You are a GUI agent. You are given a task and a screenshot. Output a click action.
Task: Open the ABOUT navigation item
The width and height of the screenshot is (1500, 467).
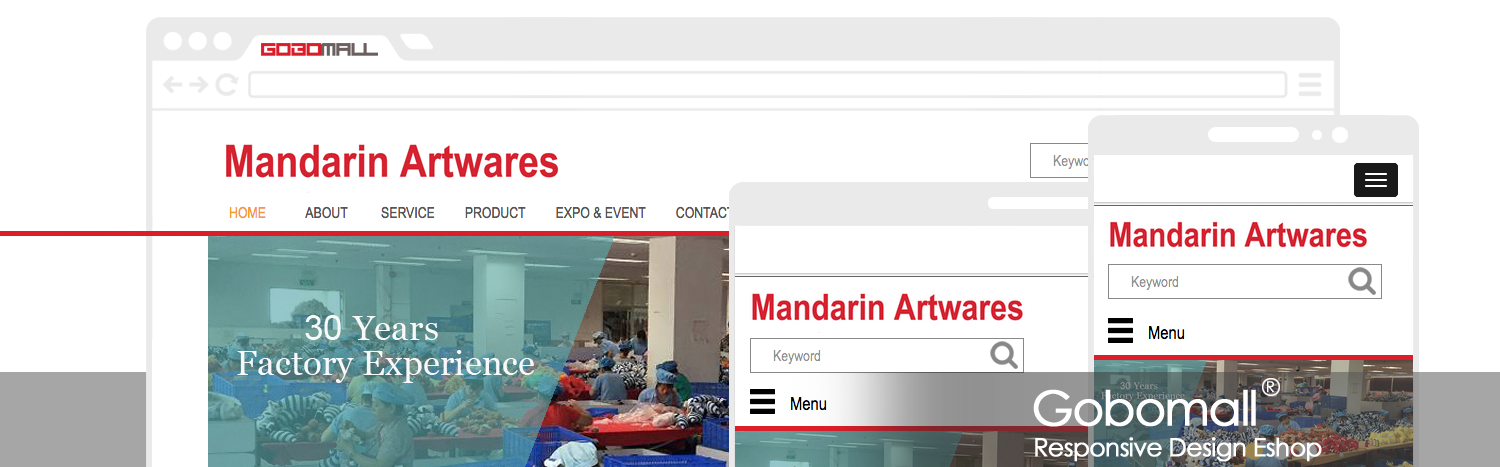coord(326,213)
